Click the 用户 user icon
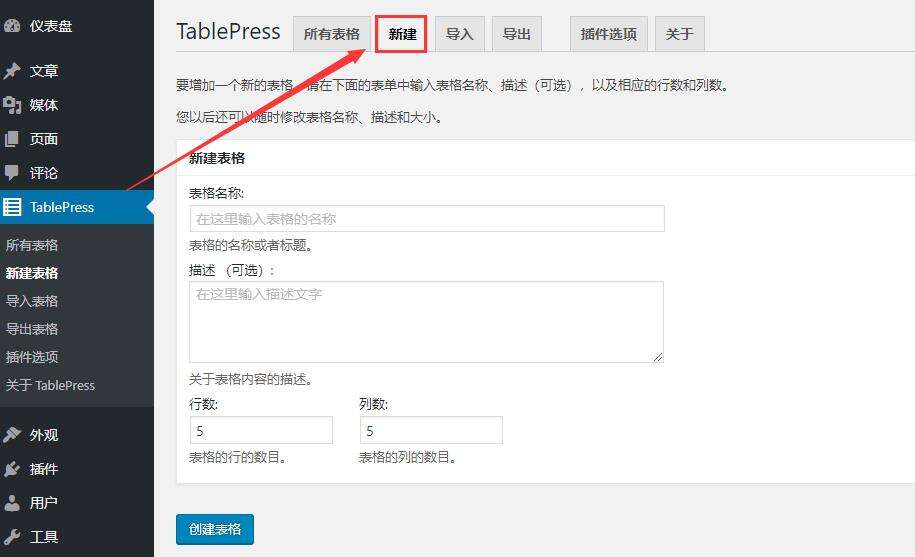The height and width of the screenshot is (557, 915). point(12,503)
